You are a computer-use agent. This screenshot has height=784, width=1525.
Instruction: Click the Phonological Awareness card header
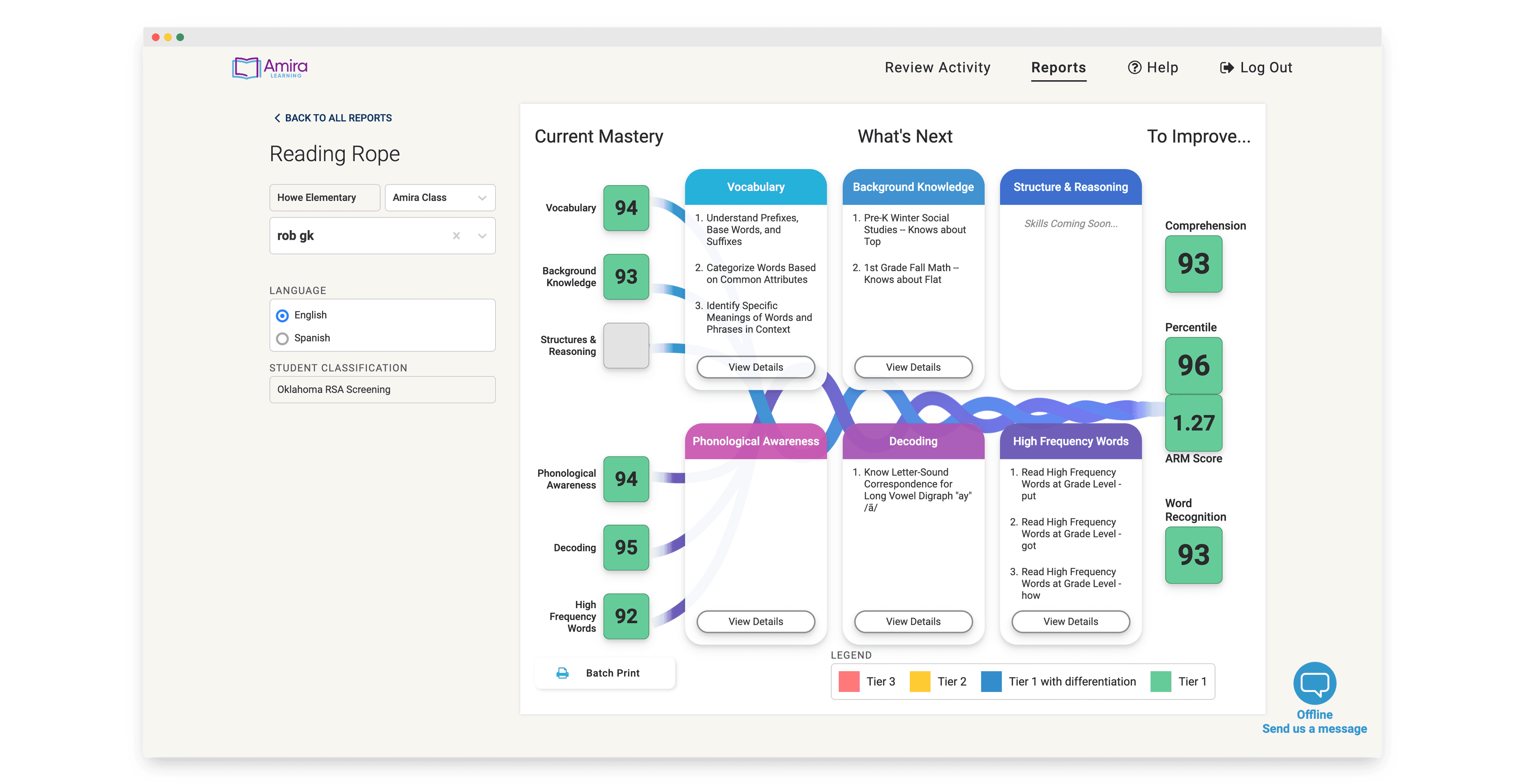[x=755, y=441]
